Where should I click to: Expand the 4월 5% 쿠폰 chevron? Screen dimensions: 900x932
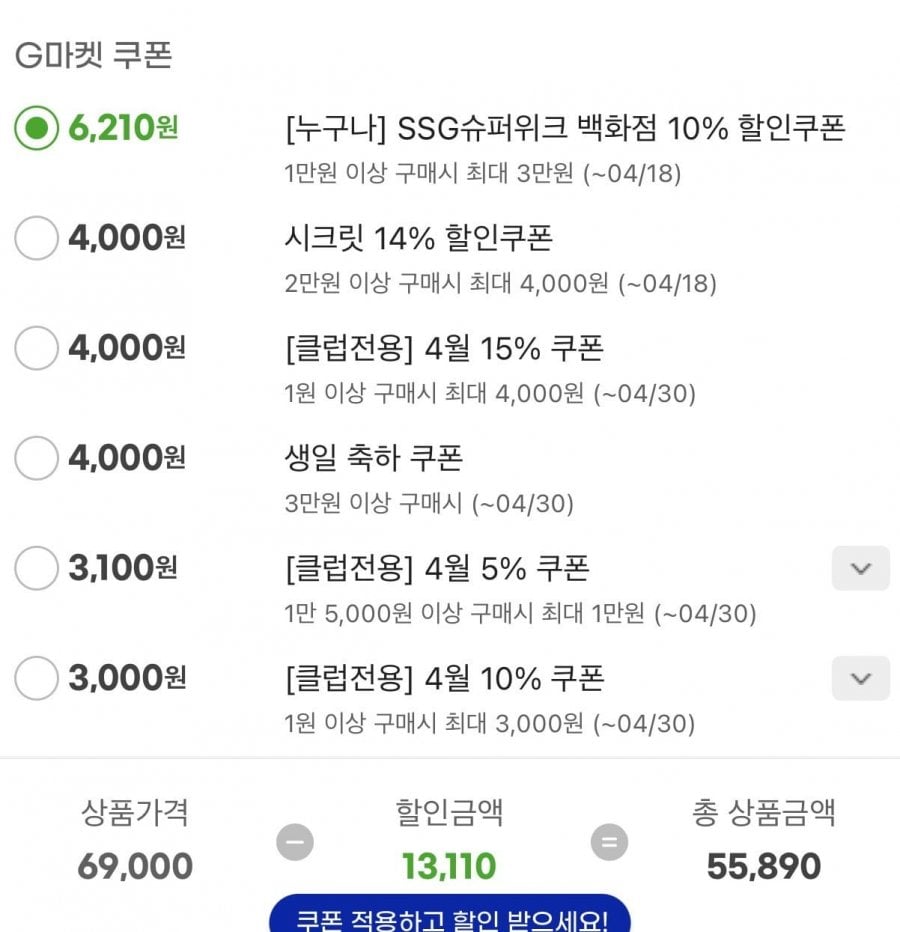[x=860, y=569]
